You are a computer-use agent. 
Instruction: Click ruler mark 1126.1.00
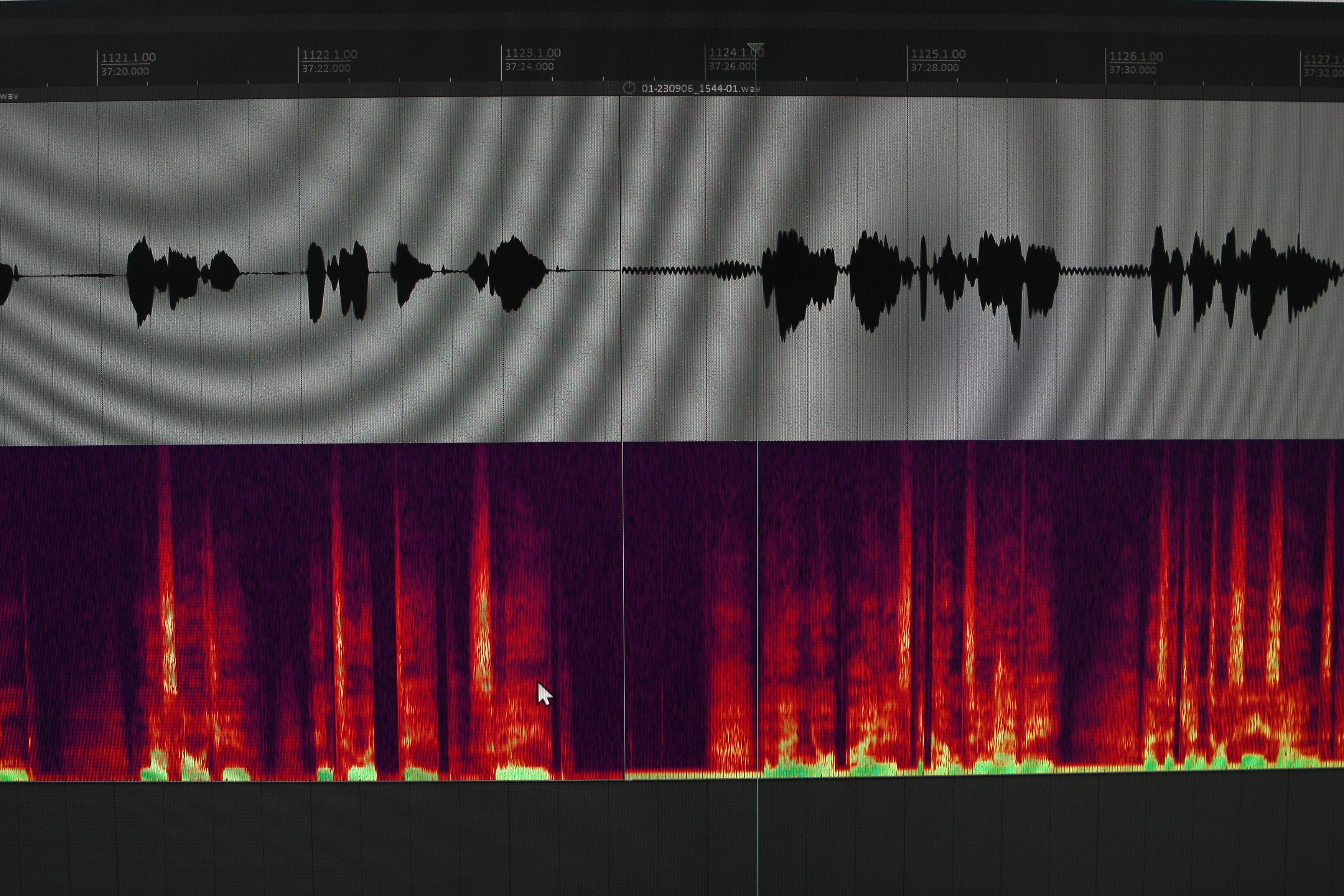pos(1136,56)
